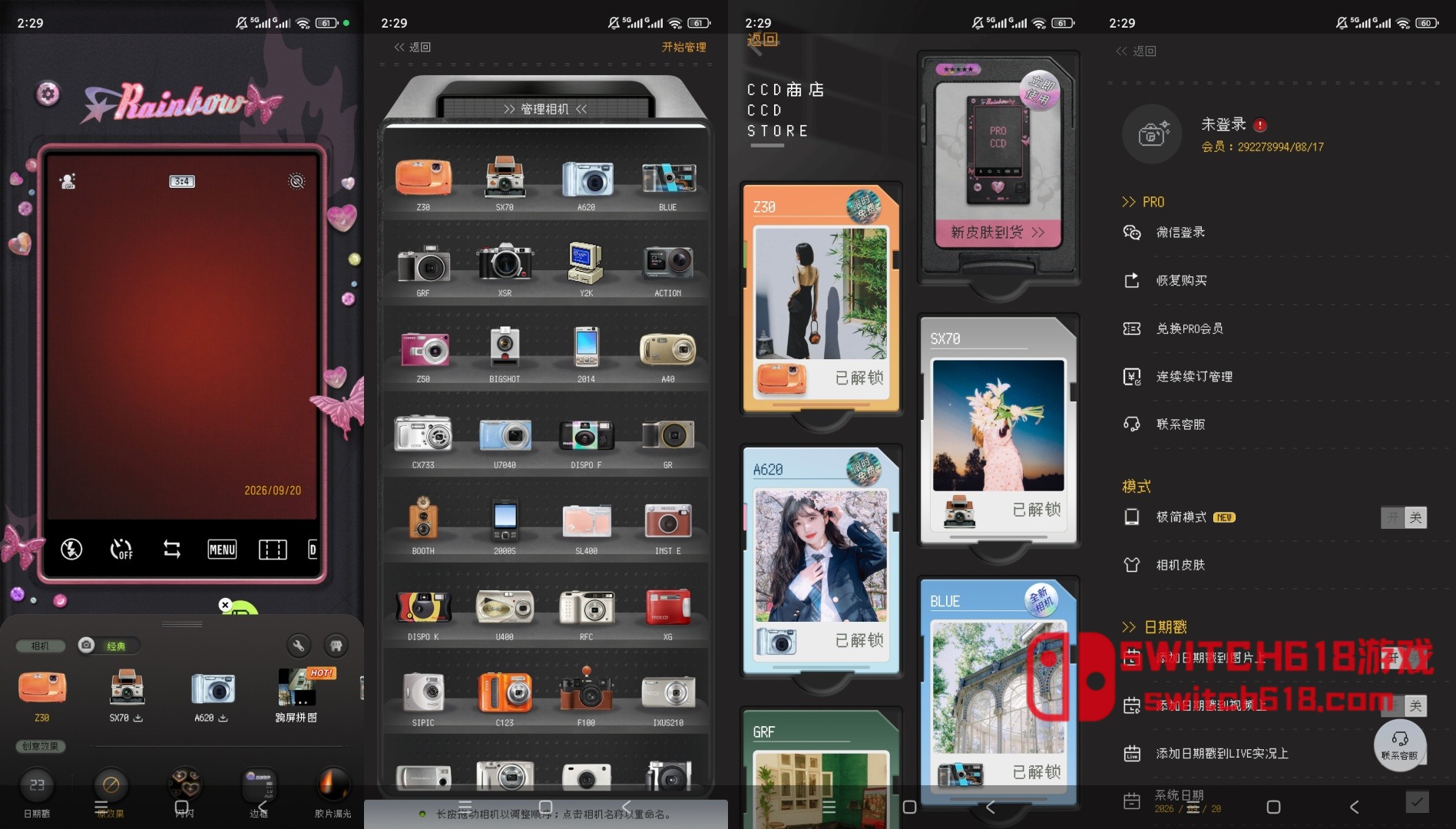Toggle the 极简模式 minimal mode switch

[x=1404, y=517]
